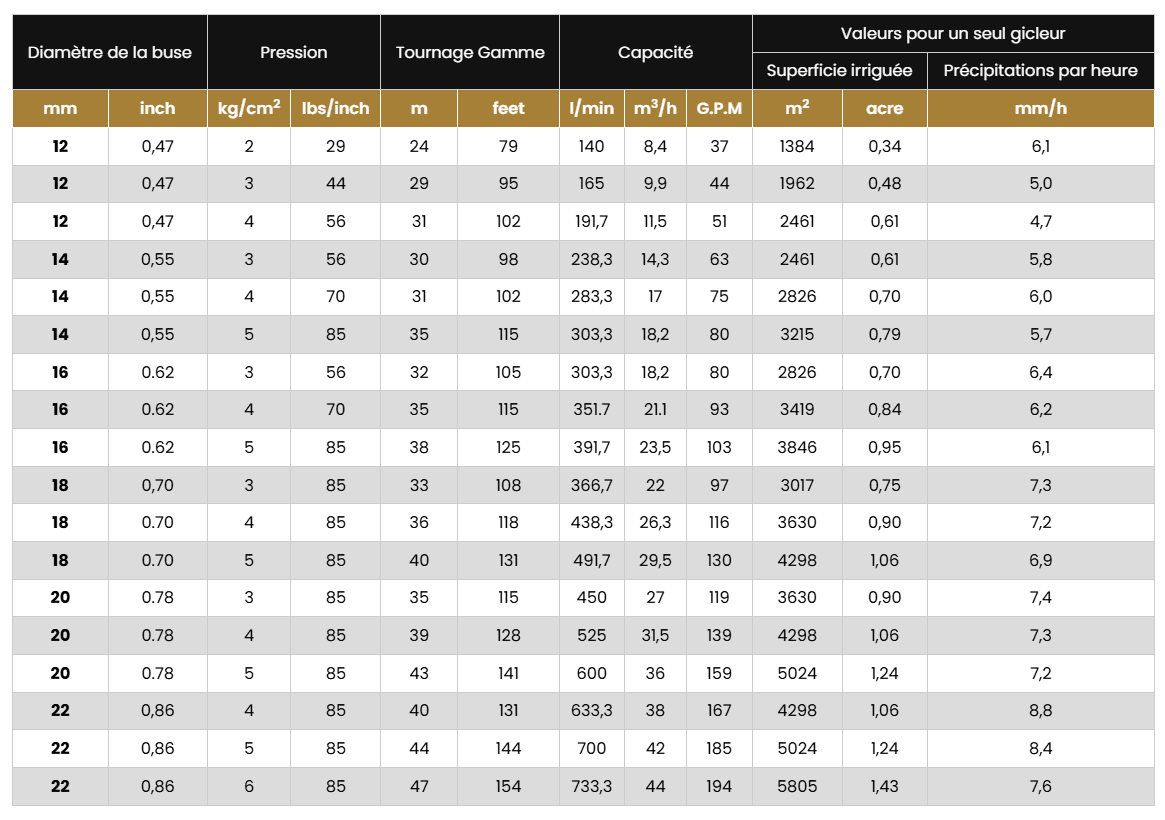The height and width of the screenshot is (820, 1165).
Task: Click the 'G.P.M' unit header
Action: point(719,109)
